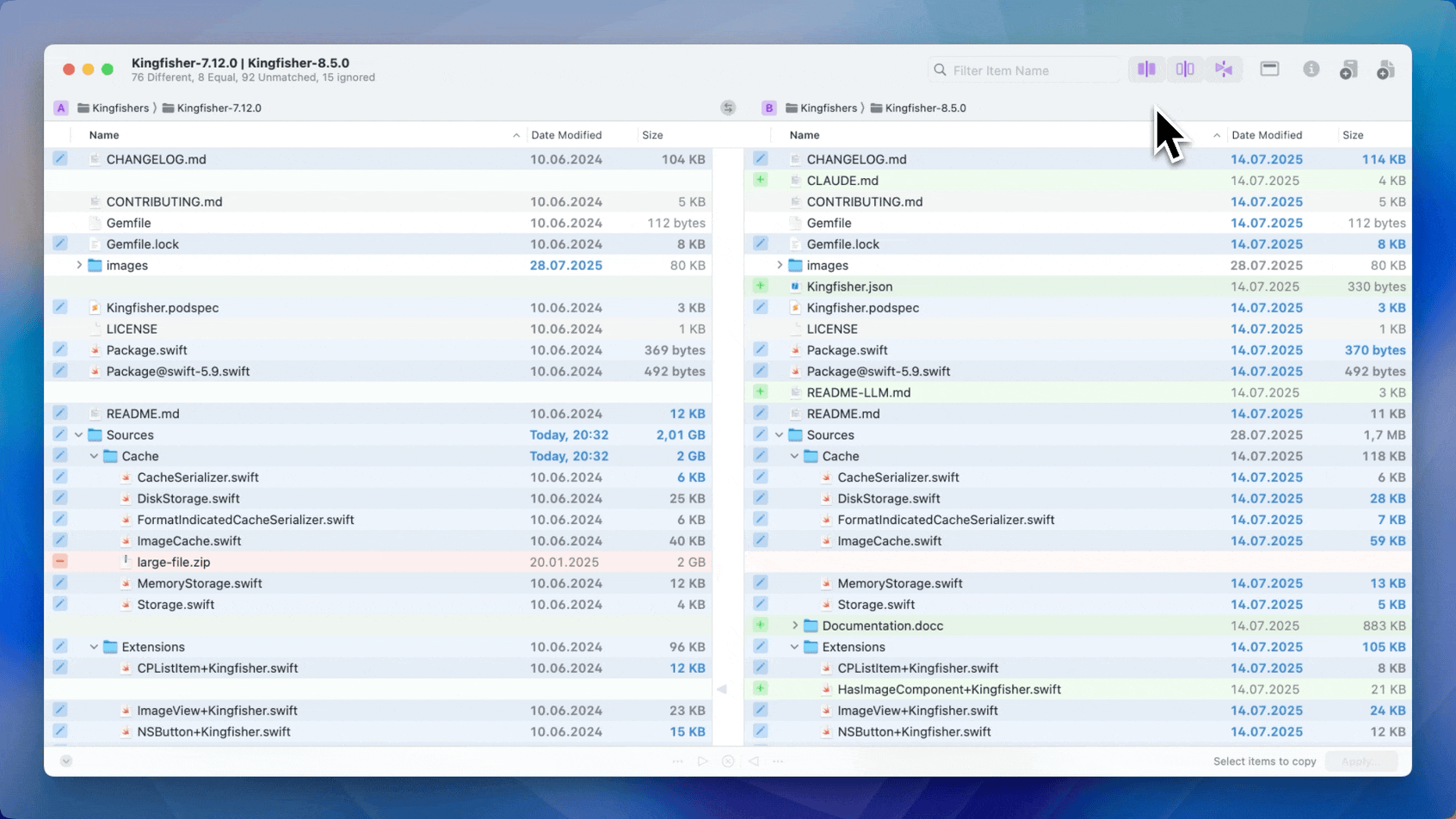Click the add document comparison icon
The width and height of the screenshot is (1456, 819).
(x=1385, y=70)
